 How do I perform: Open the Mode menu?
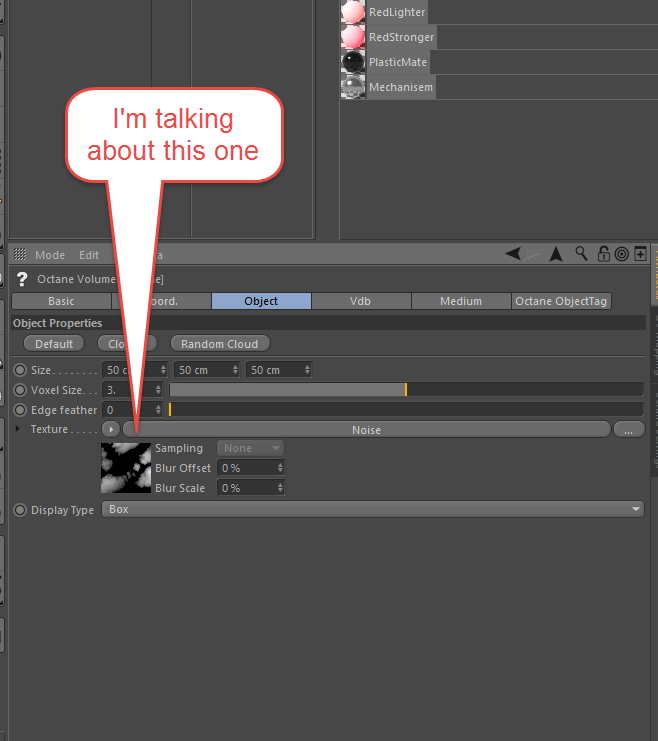(50, 255)
